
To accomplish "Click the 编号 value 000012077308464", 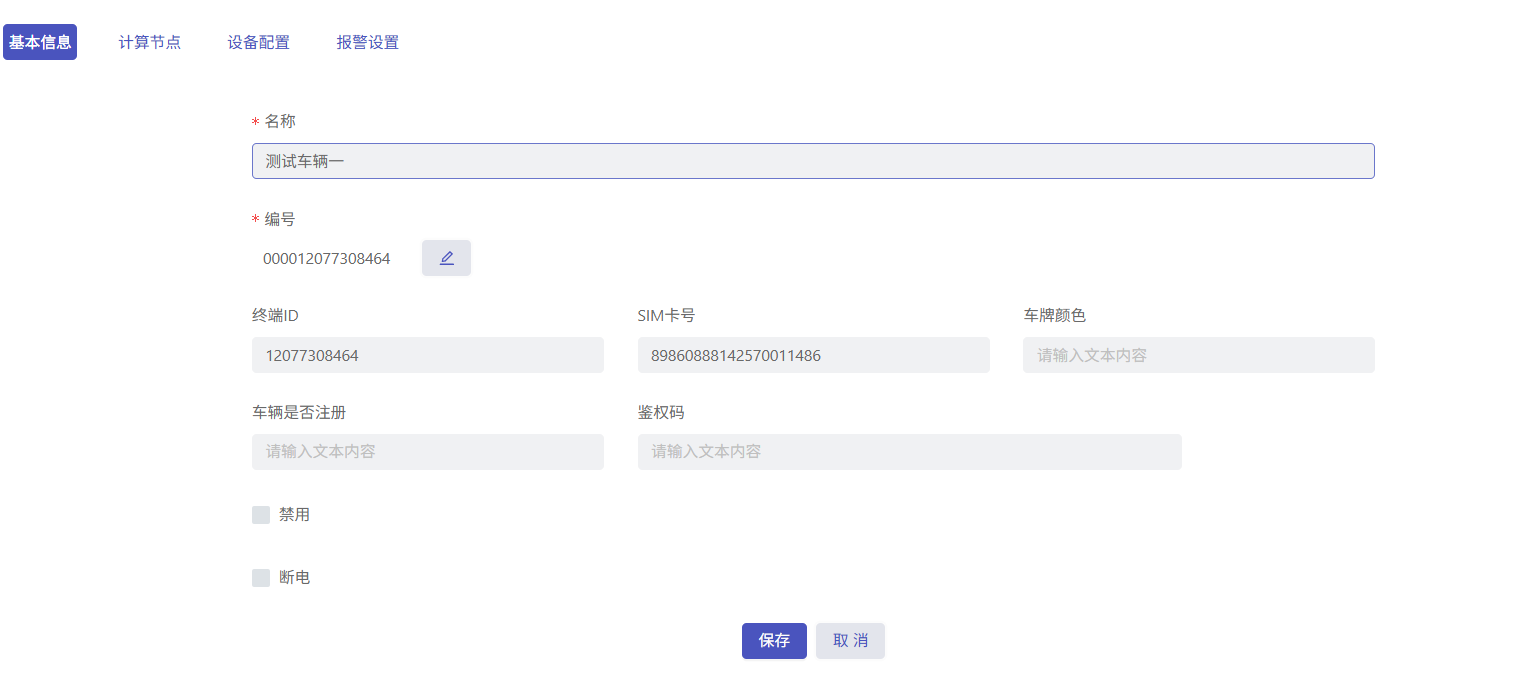I will click(x=327, y=259).
